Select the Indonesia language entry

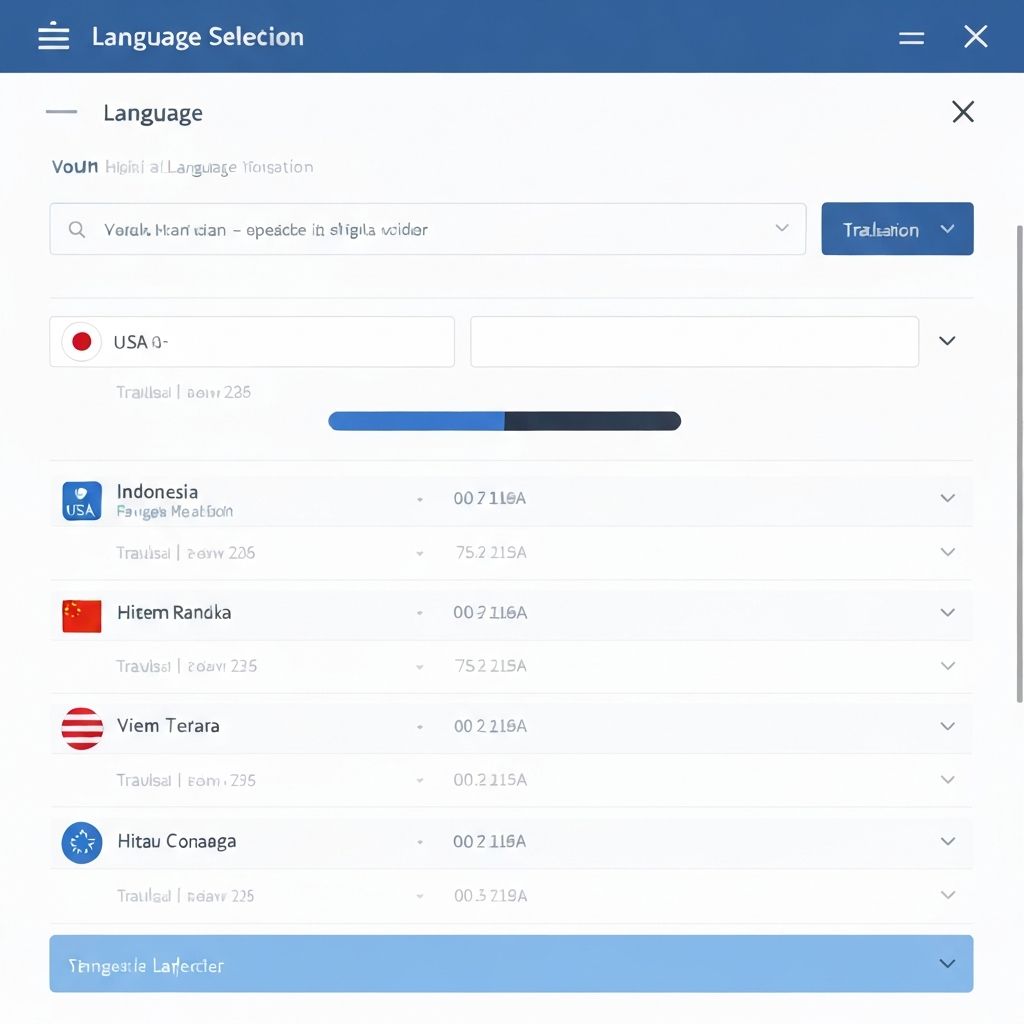(x=157, y=492)
